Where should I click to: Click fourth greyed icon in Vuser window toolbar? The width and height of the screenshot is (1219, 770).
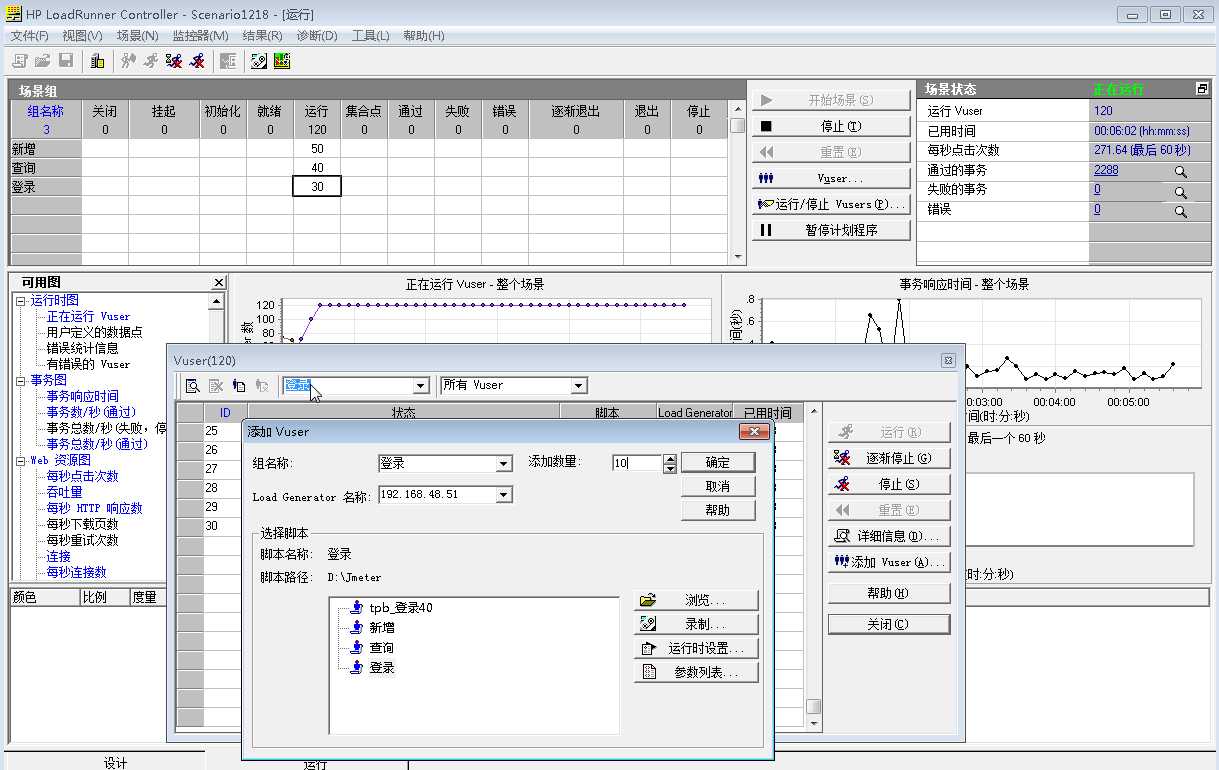262,385
